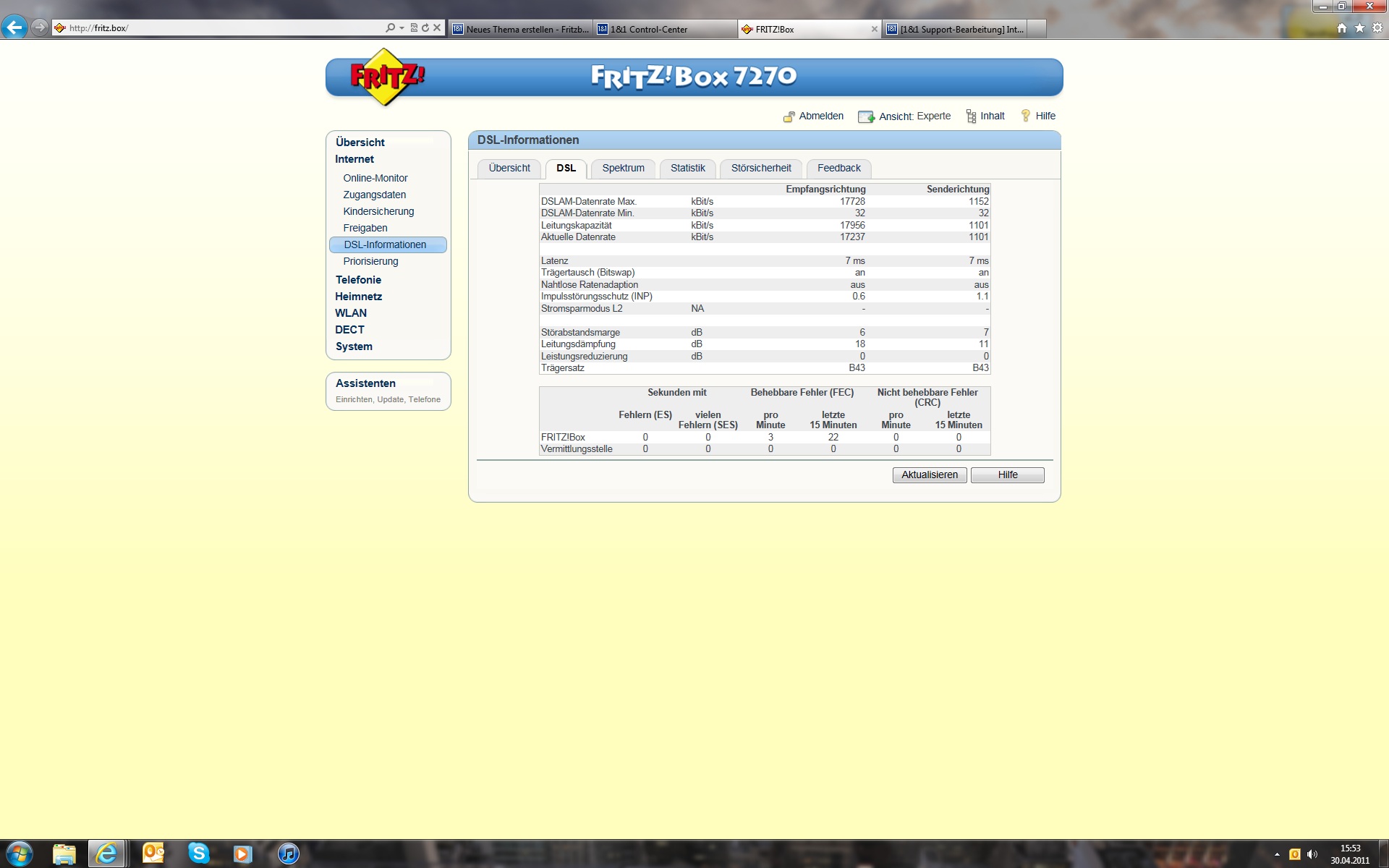Select Internet in the sidebar menu
The height and width of the screenshot is (868, 1389).
[x=354, y=159]
